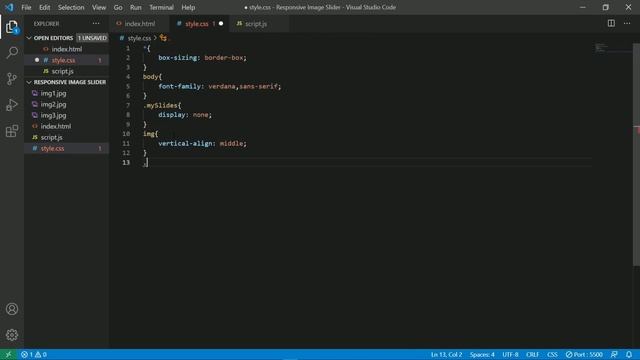Open the Source Control view
This screenshot has width=640, height=360.
(x=12, y=79)
